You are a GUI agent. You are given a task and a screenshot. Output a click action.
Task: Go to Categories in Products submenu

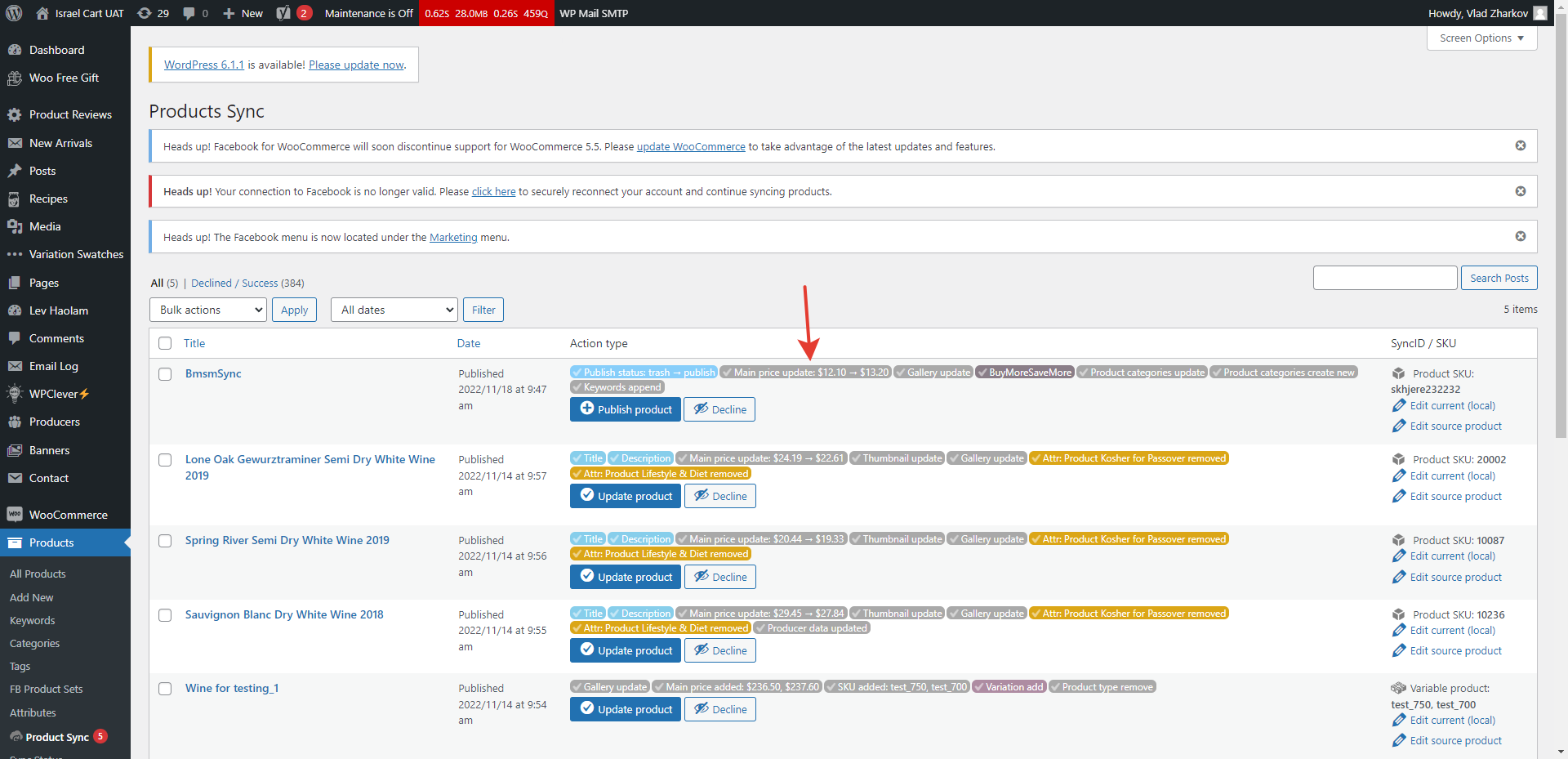coord(34,644)
